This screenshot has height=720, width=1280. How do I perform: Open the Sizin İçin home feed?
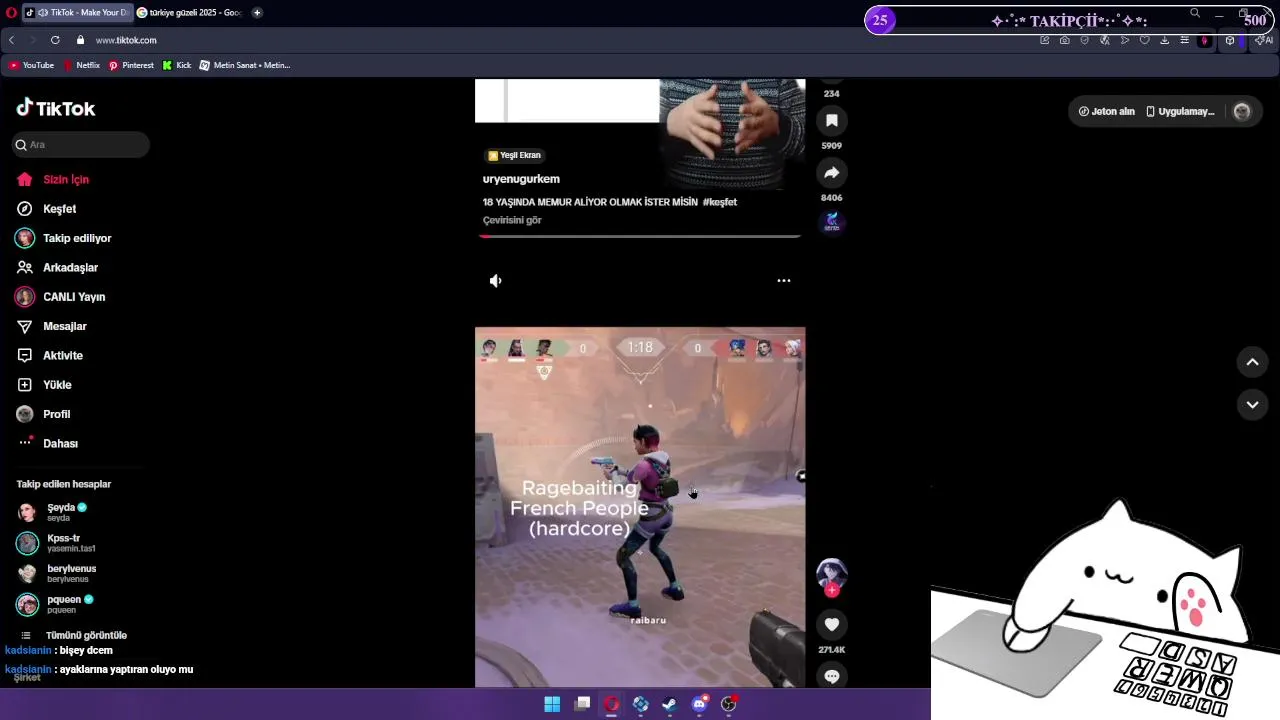click(53, 180)
